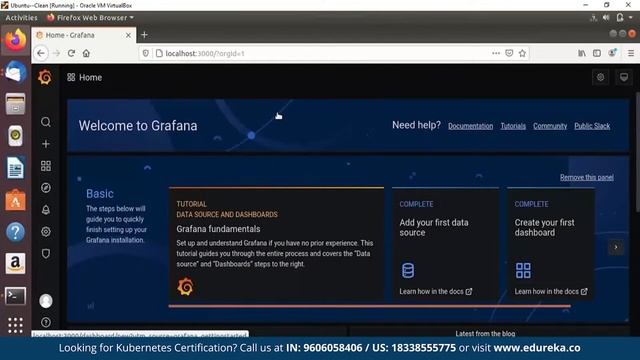Click the Firefox home button
640x360 pixels.
86,53
